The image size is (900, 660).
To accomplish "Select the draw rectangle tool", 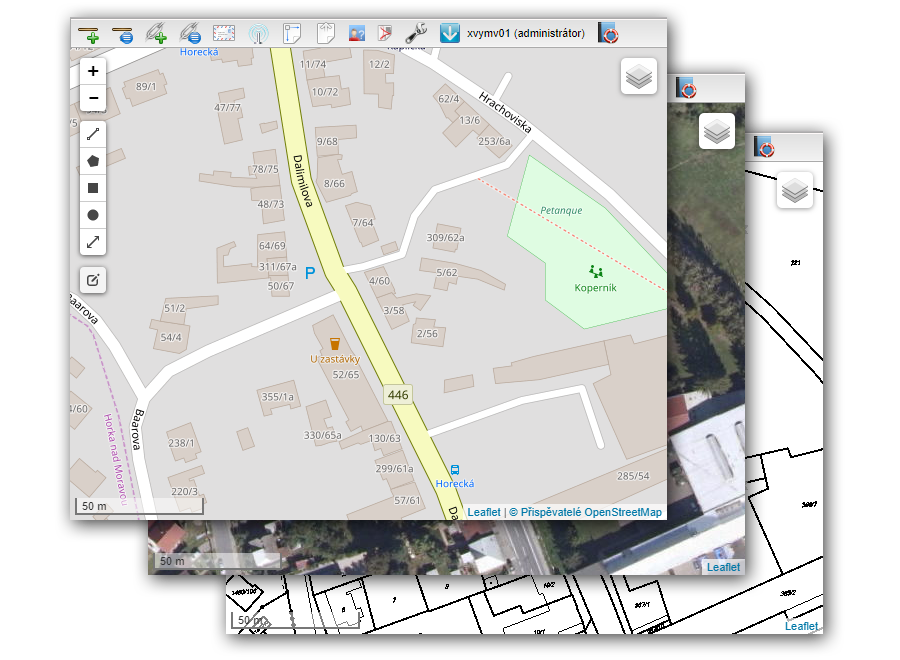I will tap(93, 188).
